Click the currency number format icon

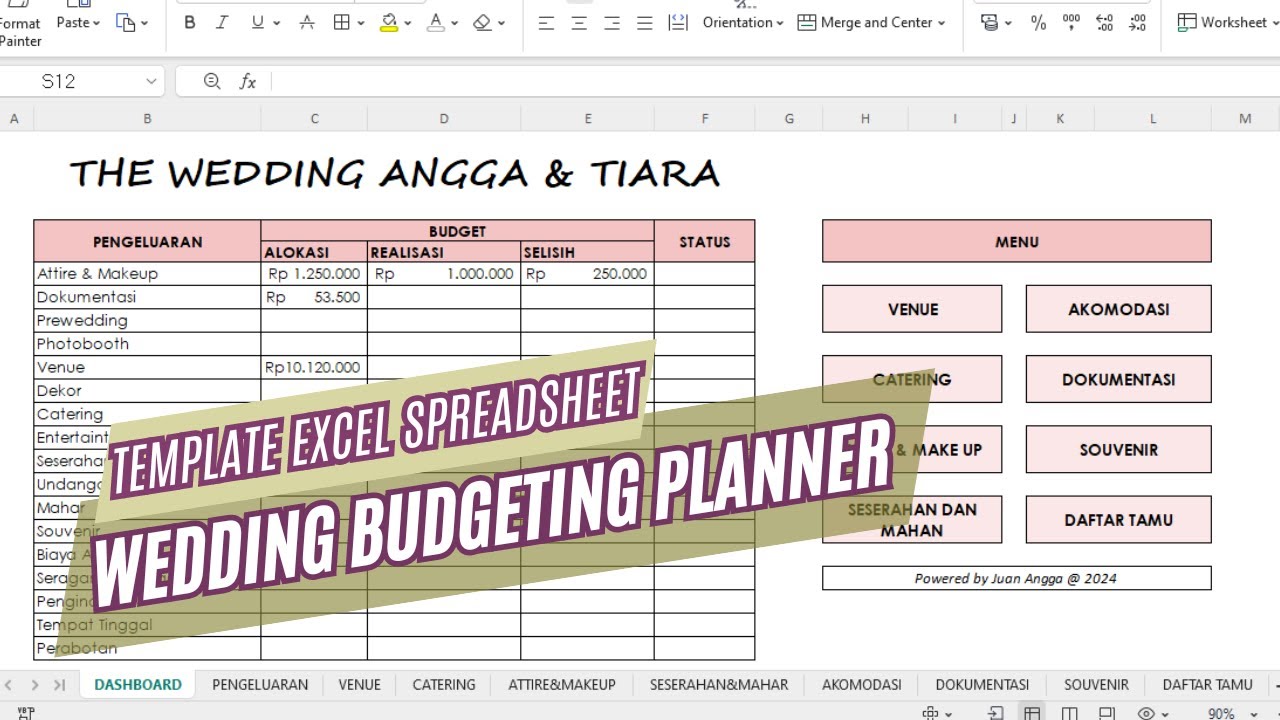[990, 22]
